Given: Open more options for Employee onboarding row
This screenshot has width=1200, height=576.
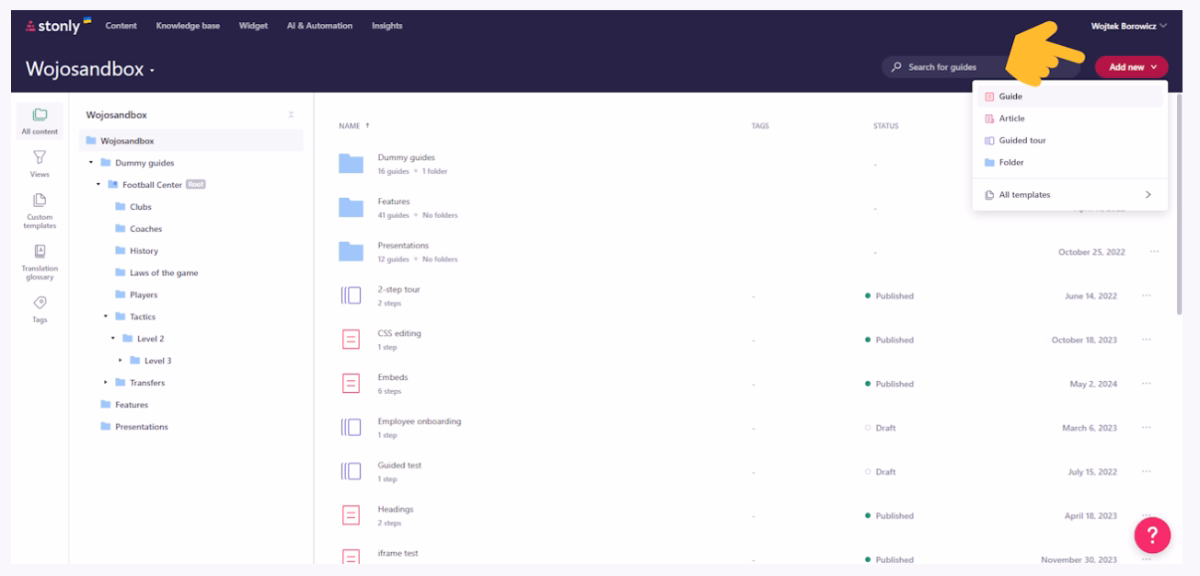Looking at the screenshot, I should [x=1147, y=428].
